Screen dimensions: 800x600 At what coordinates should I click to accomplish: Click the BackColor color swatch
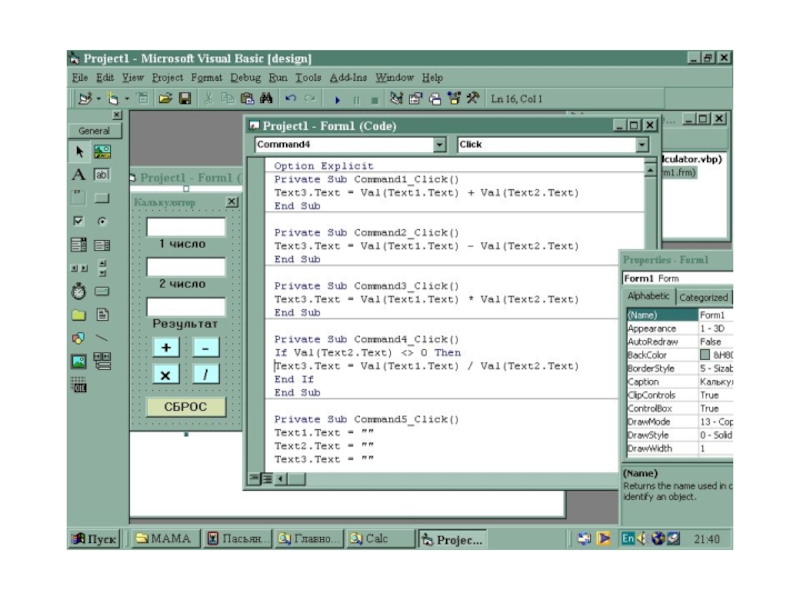tap(705, 355)
